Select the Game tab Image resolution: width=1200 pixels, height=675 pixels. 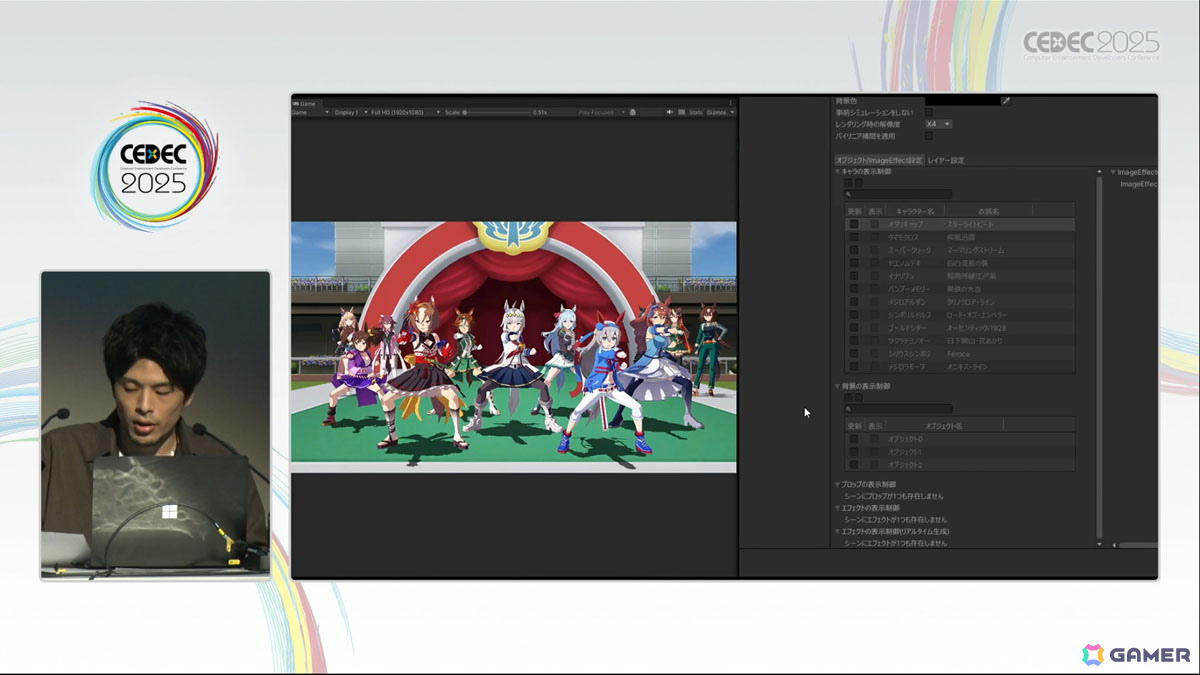pos(305,102)
